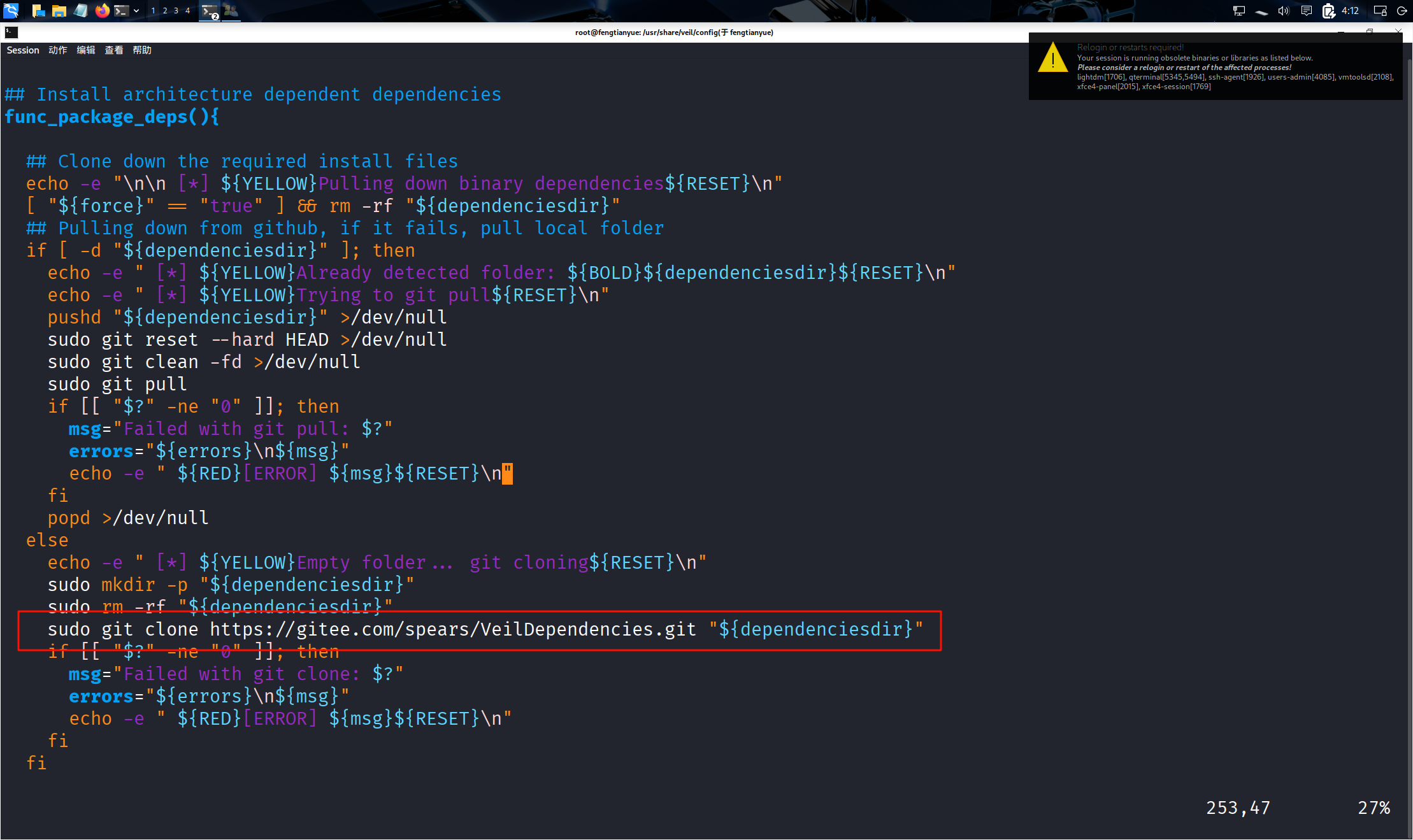The height and width of the screenshot is (840, 1413).
Task: Open terminal emulator launcher in panel
Action: click(121, 10)
